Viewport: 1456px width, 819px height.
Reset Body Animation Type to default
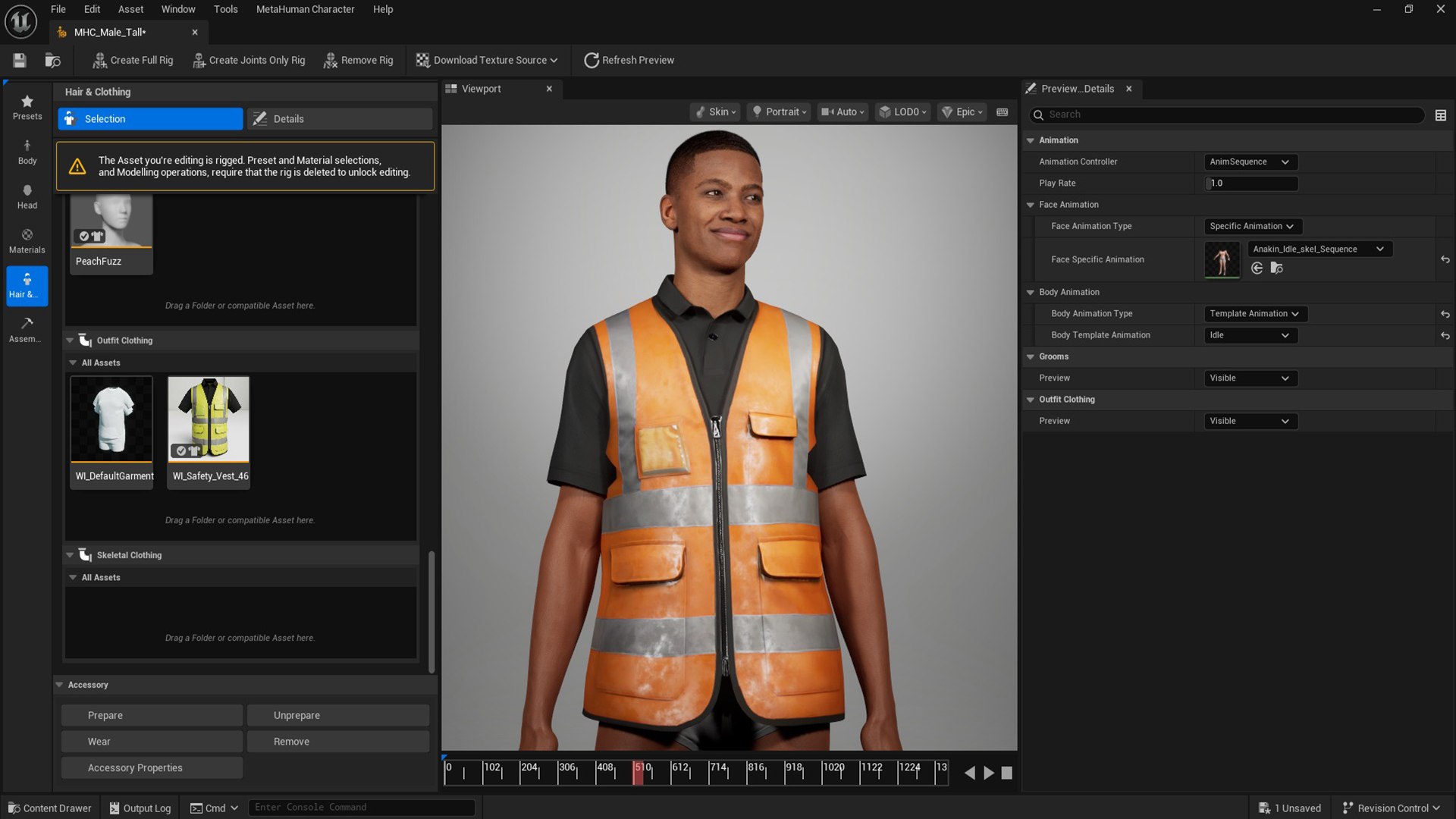(1445, 314)
